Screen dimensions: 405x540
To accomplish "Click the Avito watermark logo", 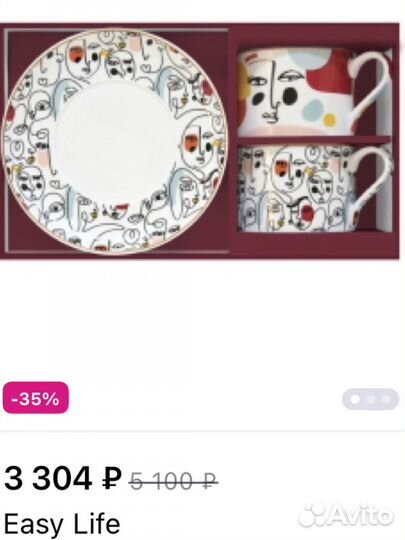I will 345,516.
